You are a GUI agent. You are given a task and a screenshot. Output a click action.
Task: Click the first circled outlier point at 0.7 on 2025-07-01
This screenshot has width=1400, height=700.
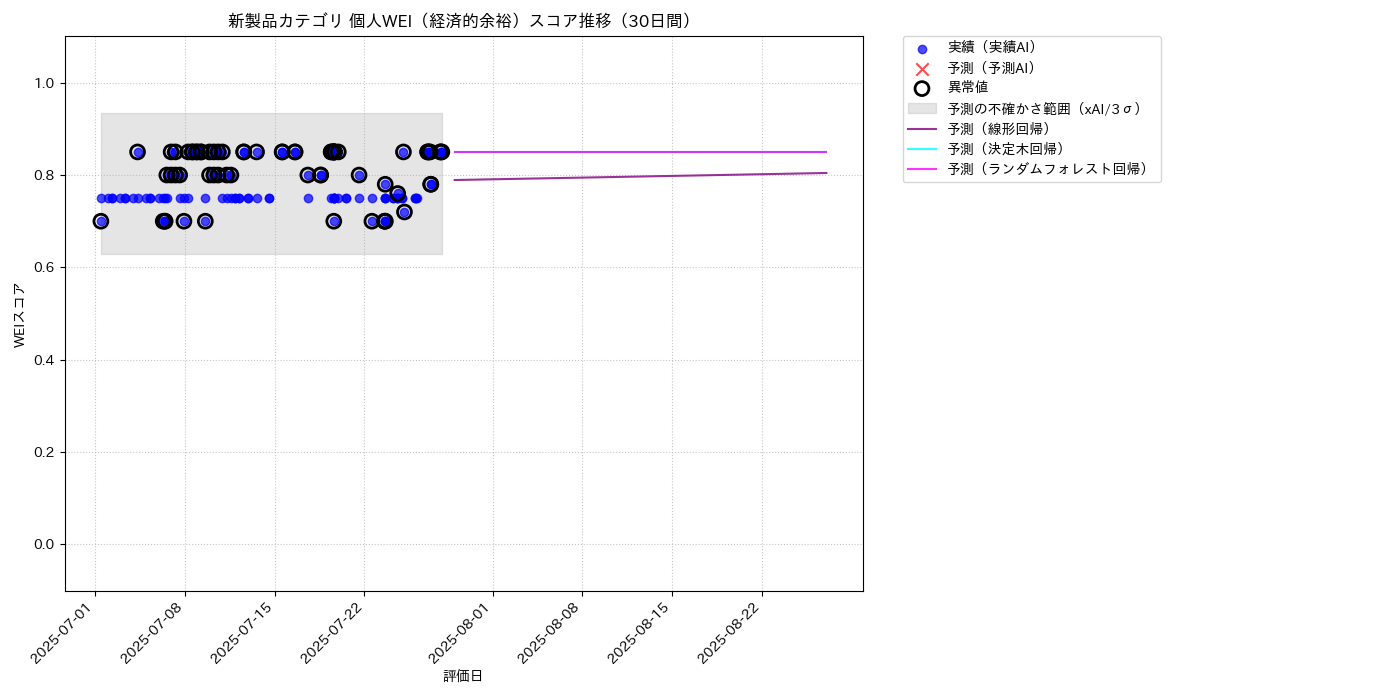(x=101, y=221)
